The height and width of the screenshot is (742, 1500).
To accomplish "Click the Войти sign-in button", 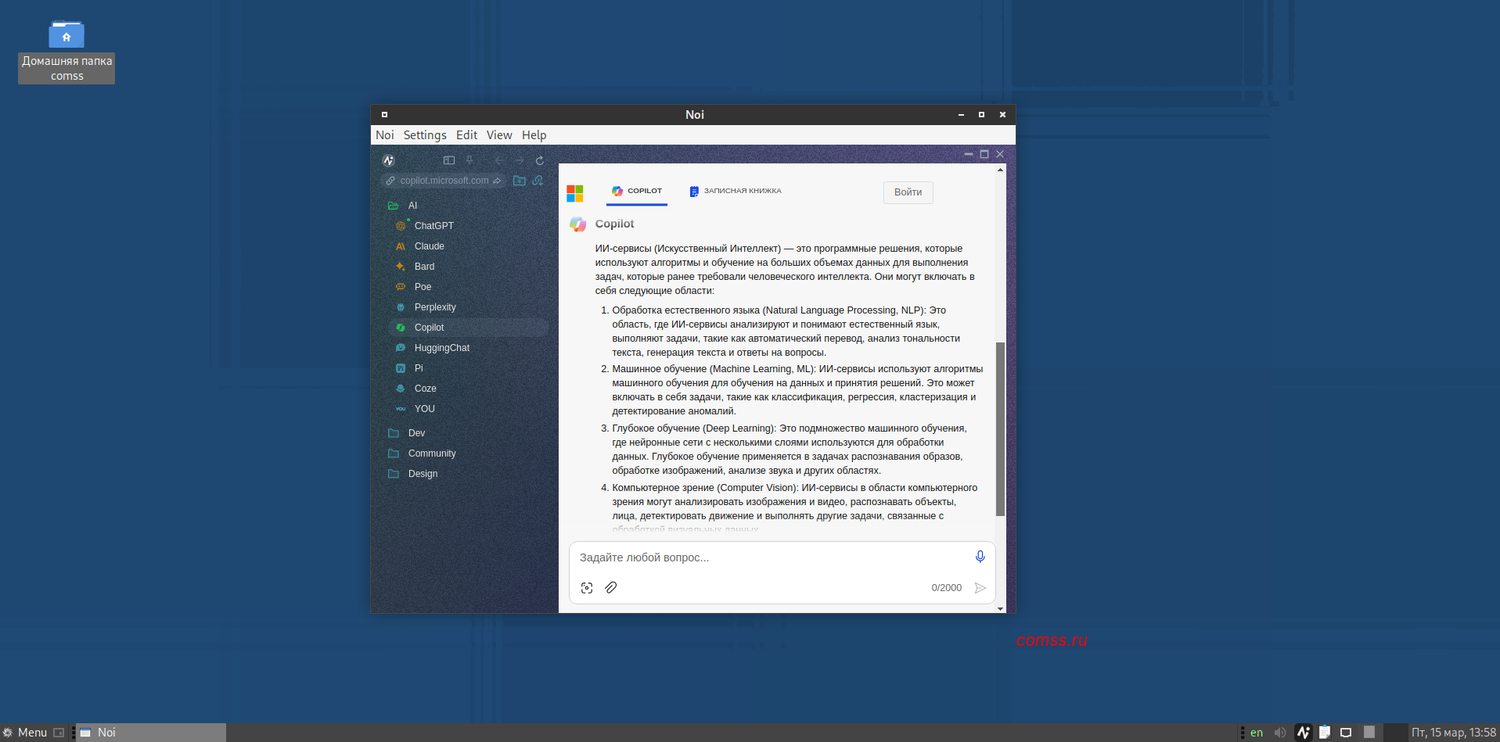I will 908,192.
